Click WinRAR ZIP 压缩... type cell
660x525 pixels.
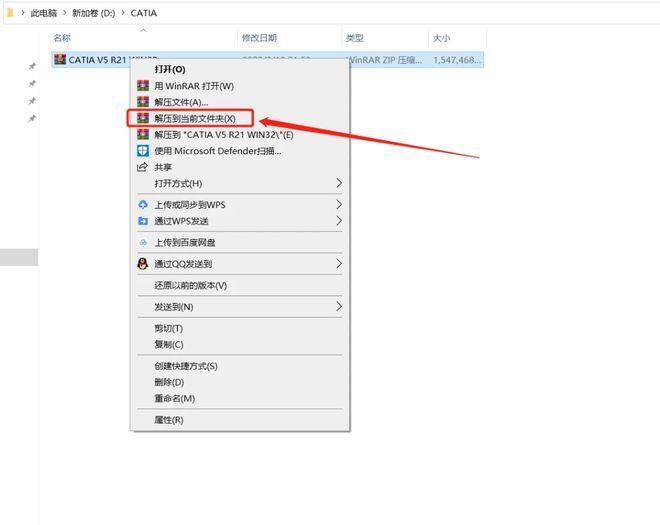click(x=386, y=60)
